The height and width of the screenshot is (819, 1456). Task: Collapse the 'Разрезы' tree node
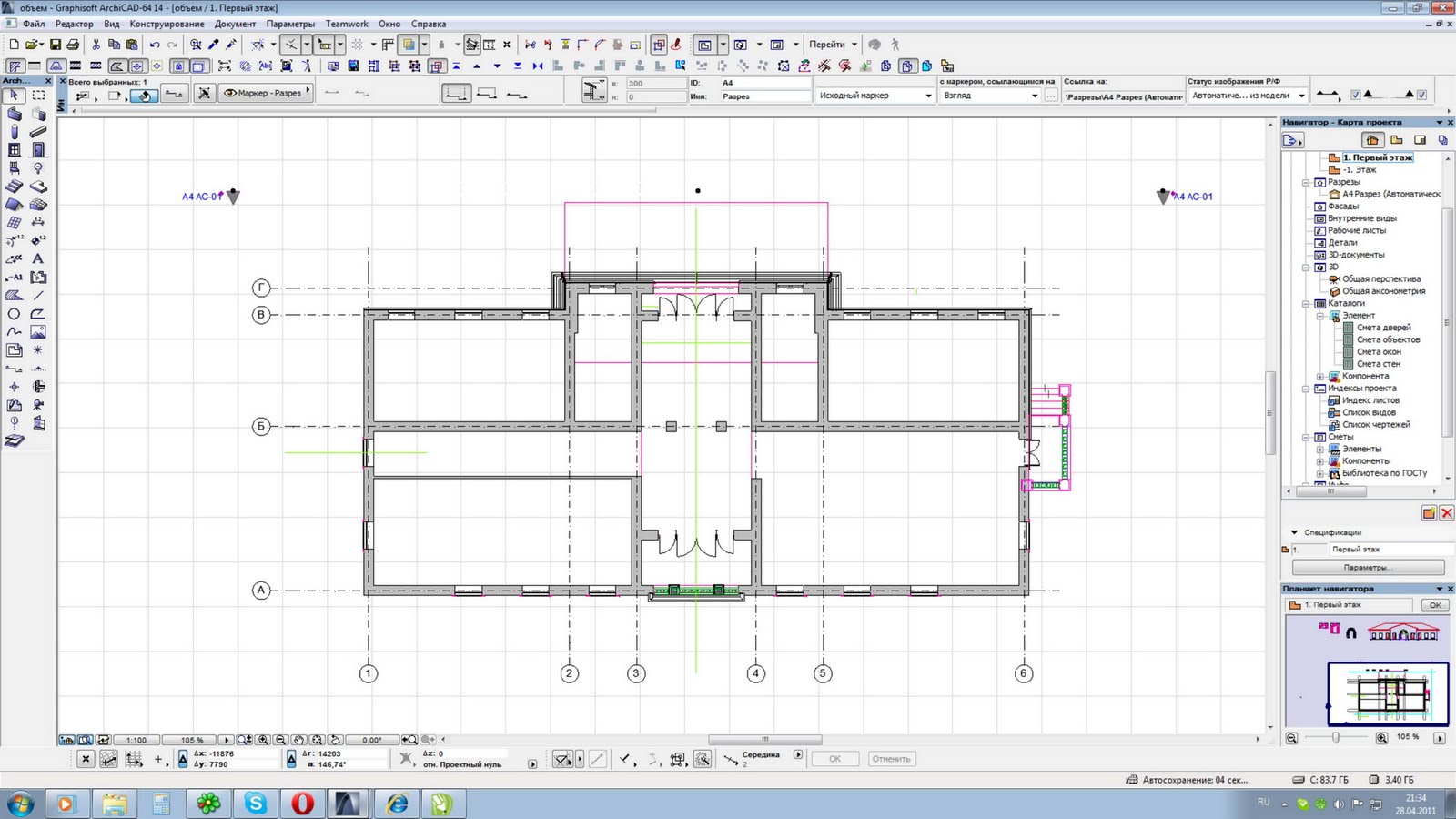click(x=1306, y=182)
